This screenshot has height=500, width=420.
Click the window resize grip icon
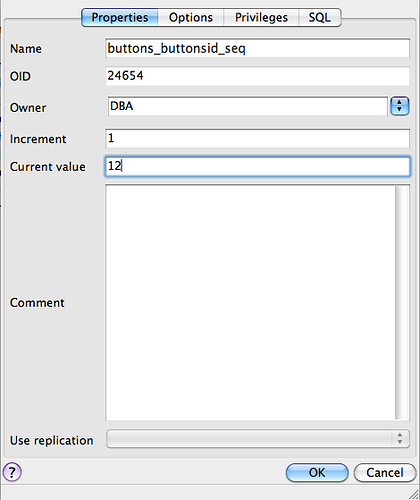(x=413, y=494)
